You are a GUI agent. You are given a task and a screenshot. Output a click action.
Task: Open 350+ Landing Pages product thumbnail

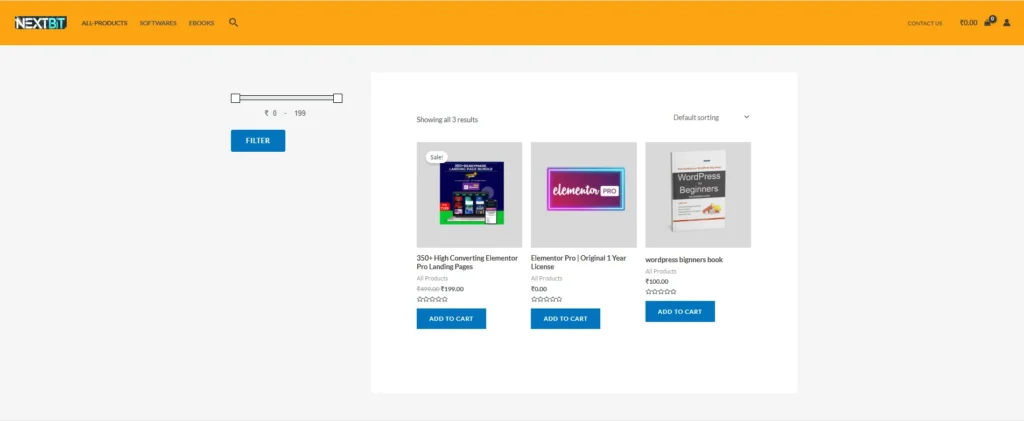[x=470, y=195]
